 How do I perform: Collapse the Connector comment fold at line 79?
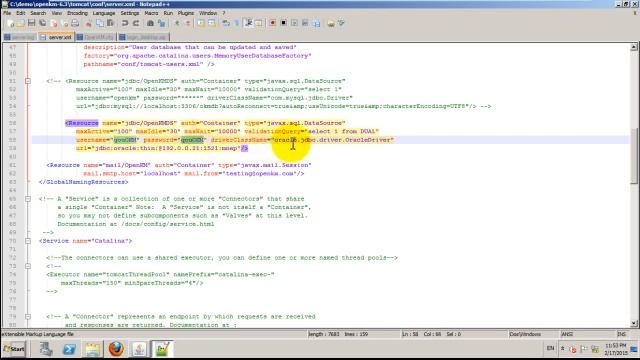28,316
